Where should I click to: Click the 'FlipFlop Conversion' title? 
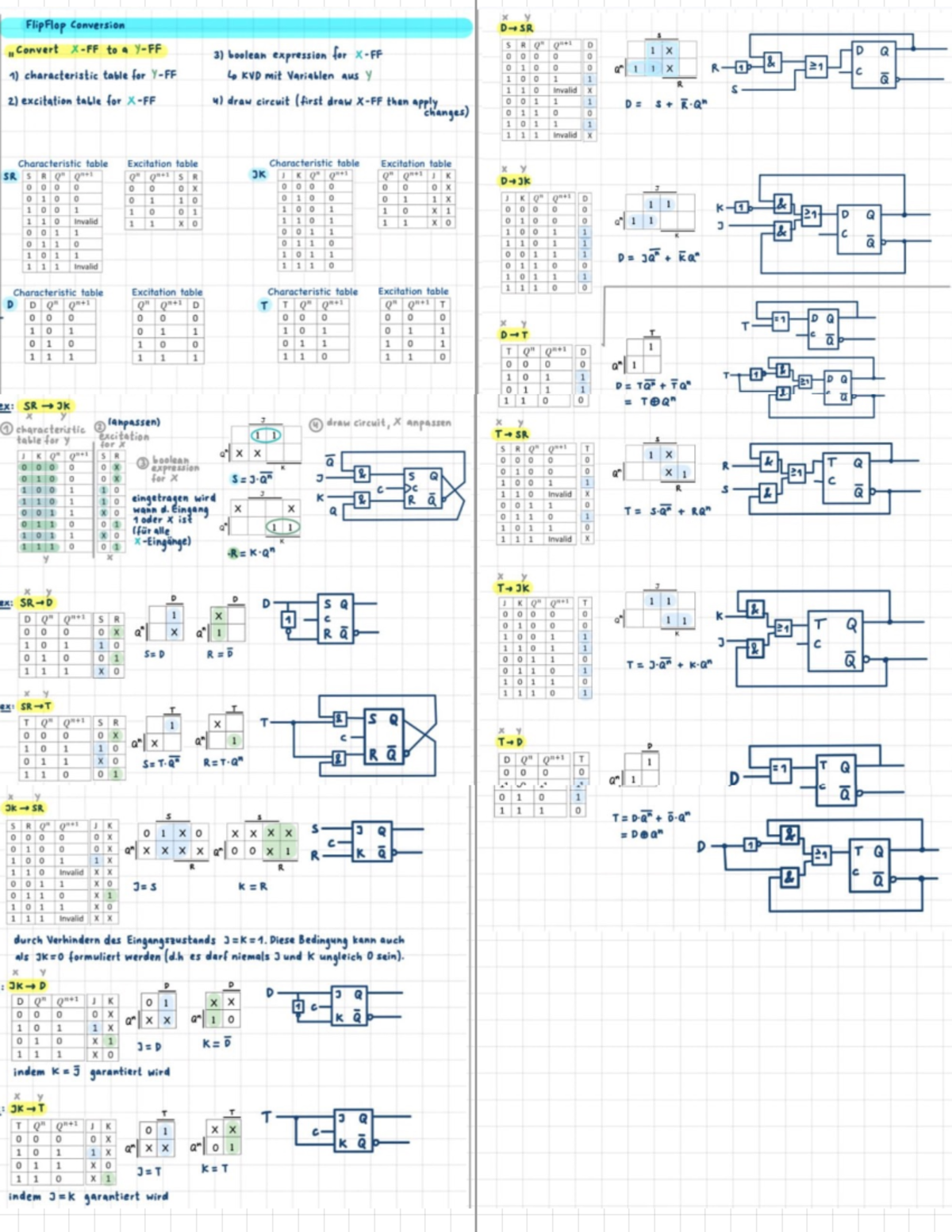click(75, 25)
